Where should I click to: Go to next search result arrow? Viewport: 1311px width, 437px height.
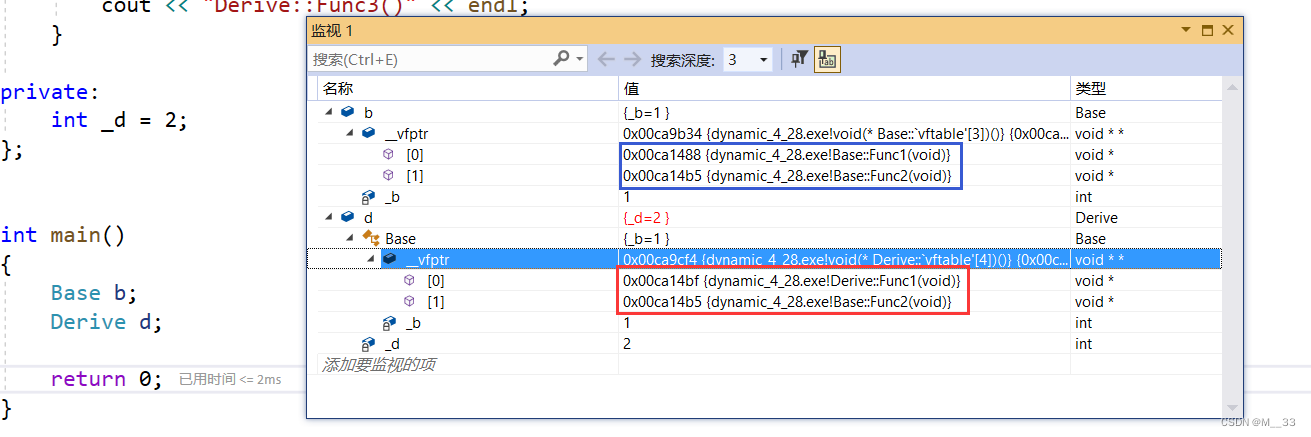point(632,59)
